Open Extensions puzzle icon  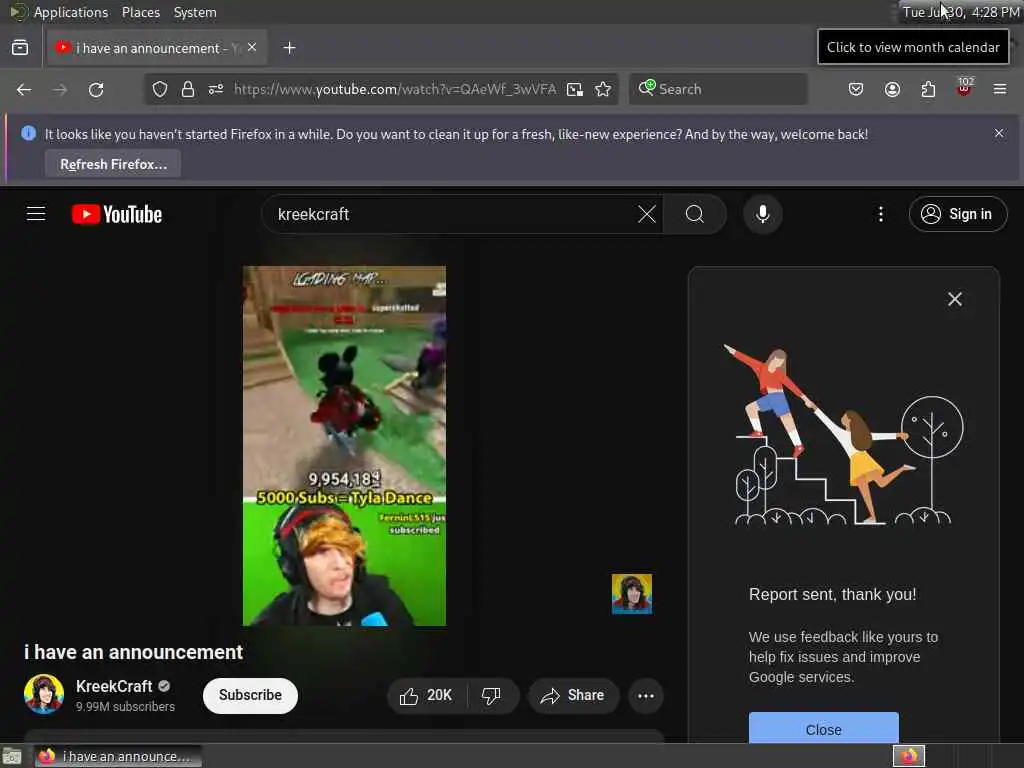(x=928, y=89)
